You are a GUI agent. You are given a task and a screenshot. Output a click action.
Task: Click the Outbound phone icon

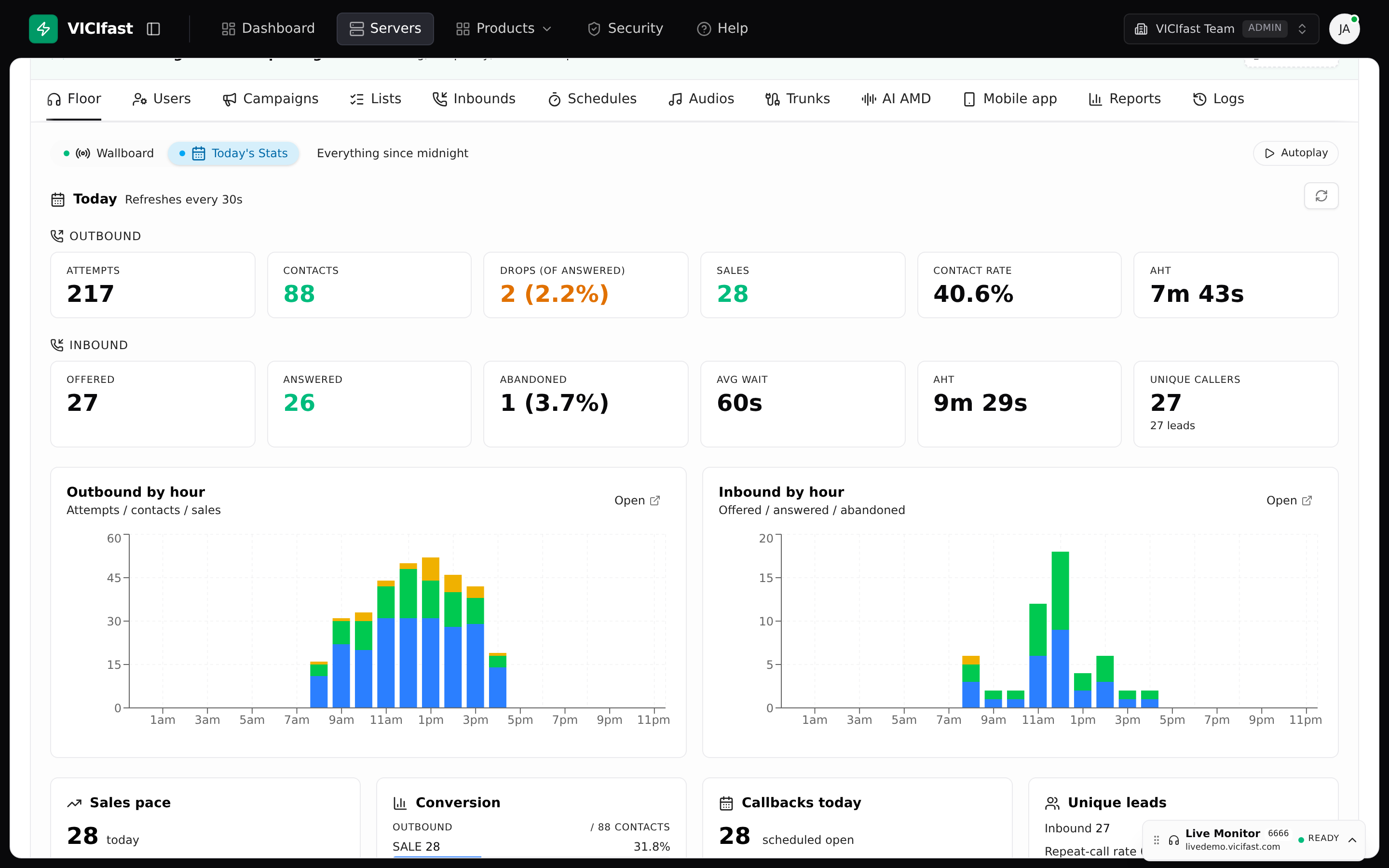57,236
